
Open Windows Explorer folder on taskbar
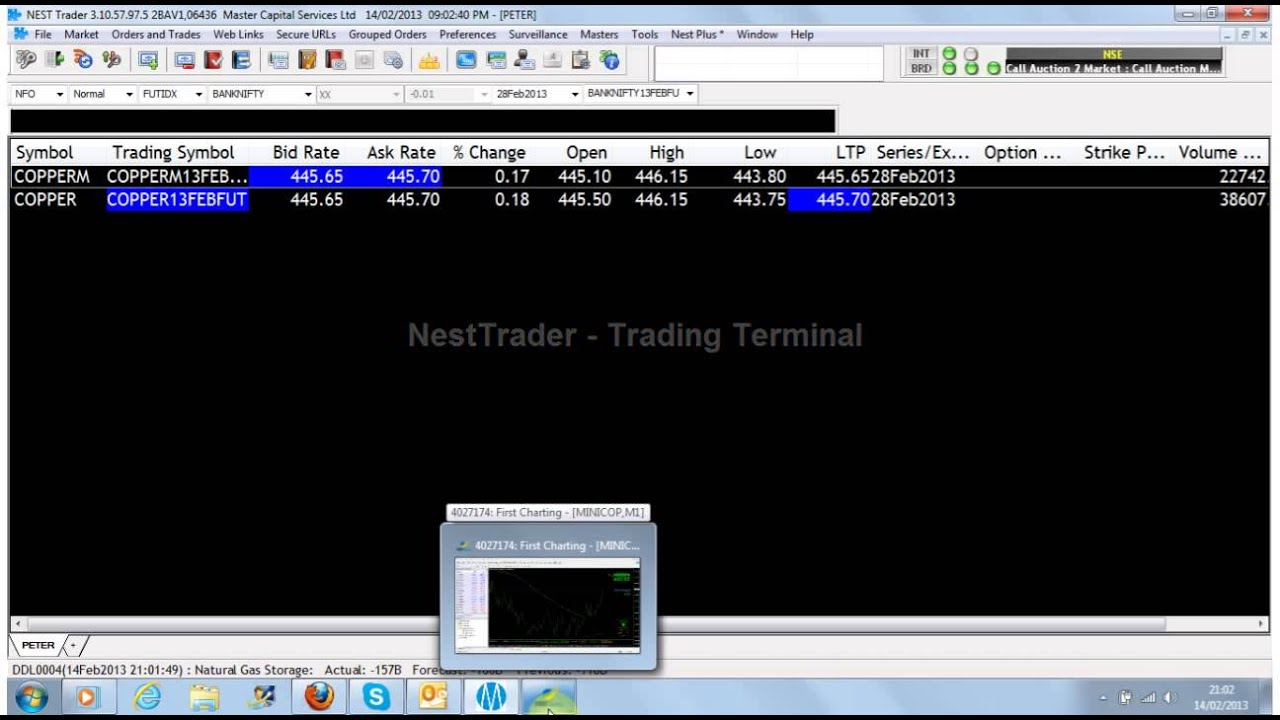click(204, 696)
